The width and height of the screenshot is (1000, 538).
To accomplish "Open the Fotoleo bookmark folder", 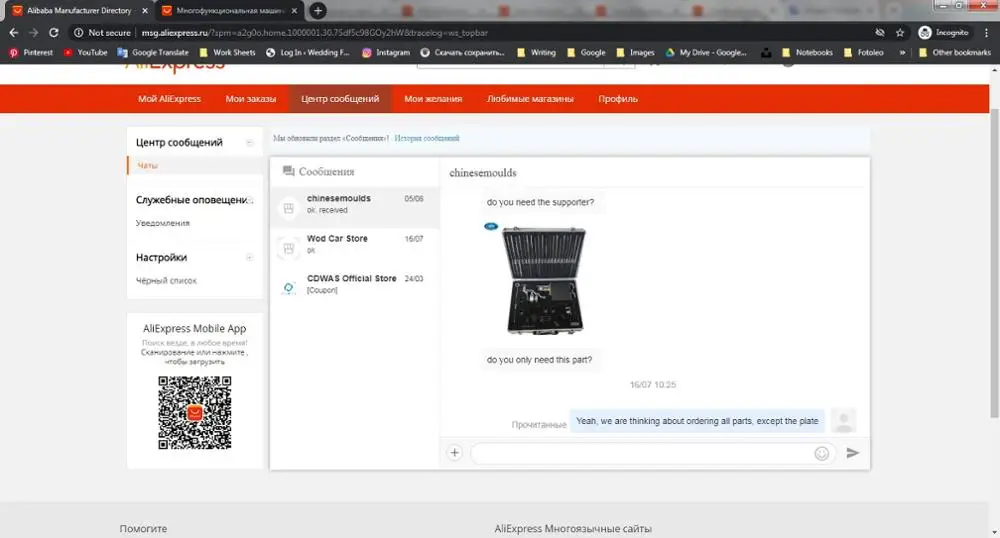I will (x=864, y=52).
